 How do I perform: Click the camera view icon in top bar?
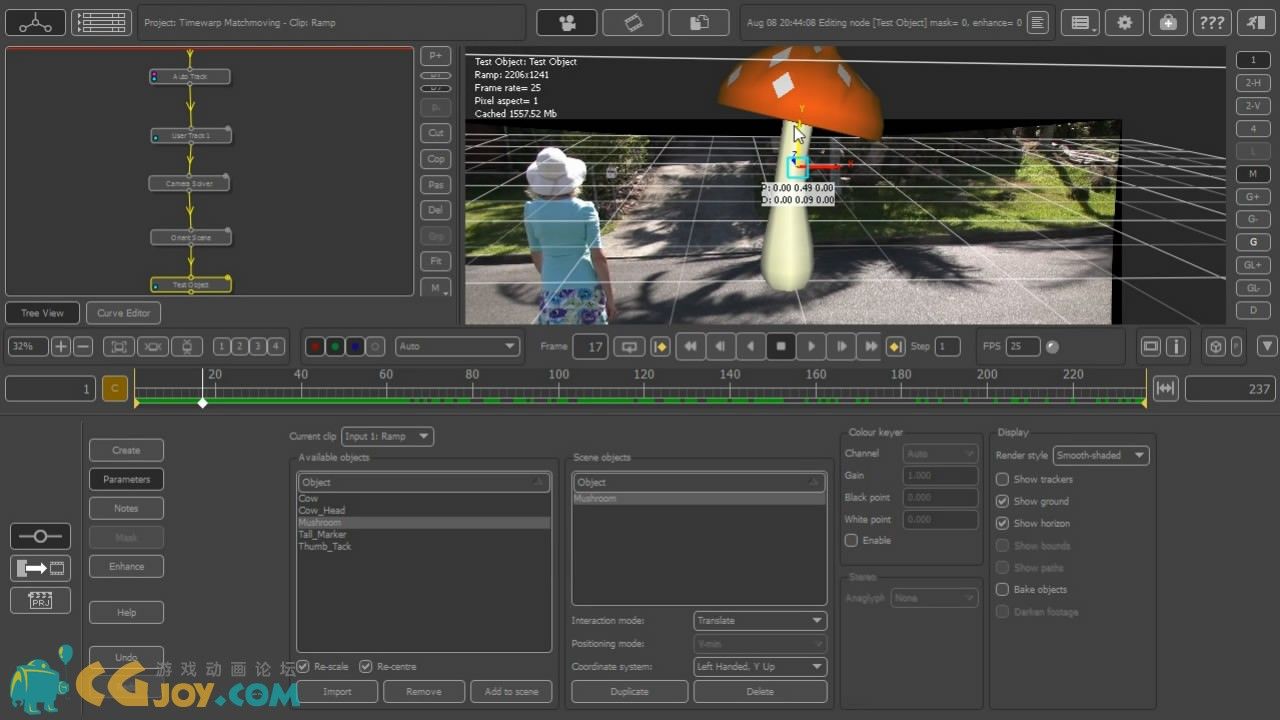567,22
